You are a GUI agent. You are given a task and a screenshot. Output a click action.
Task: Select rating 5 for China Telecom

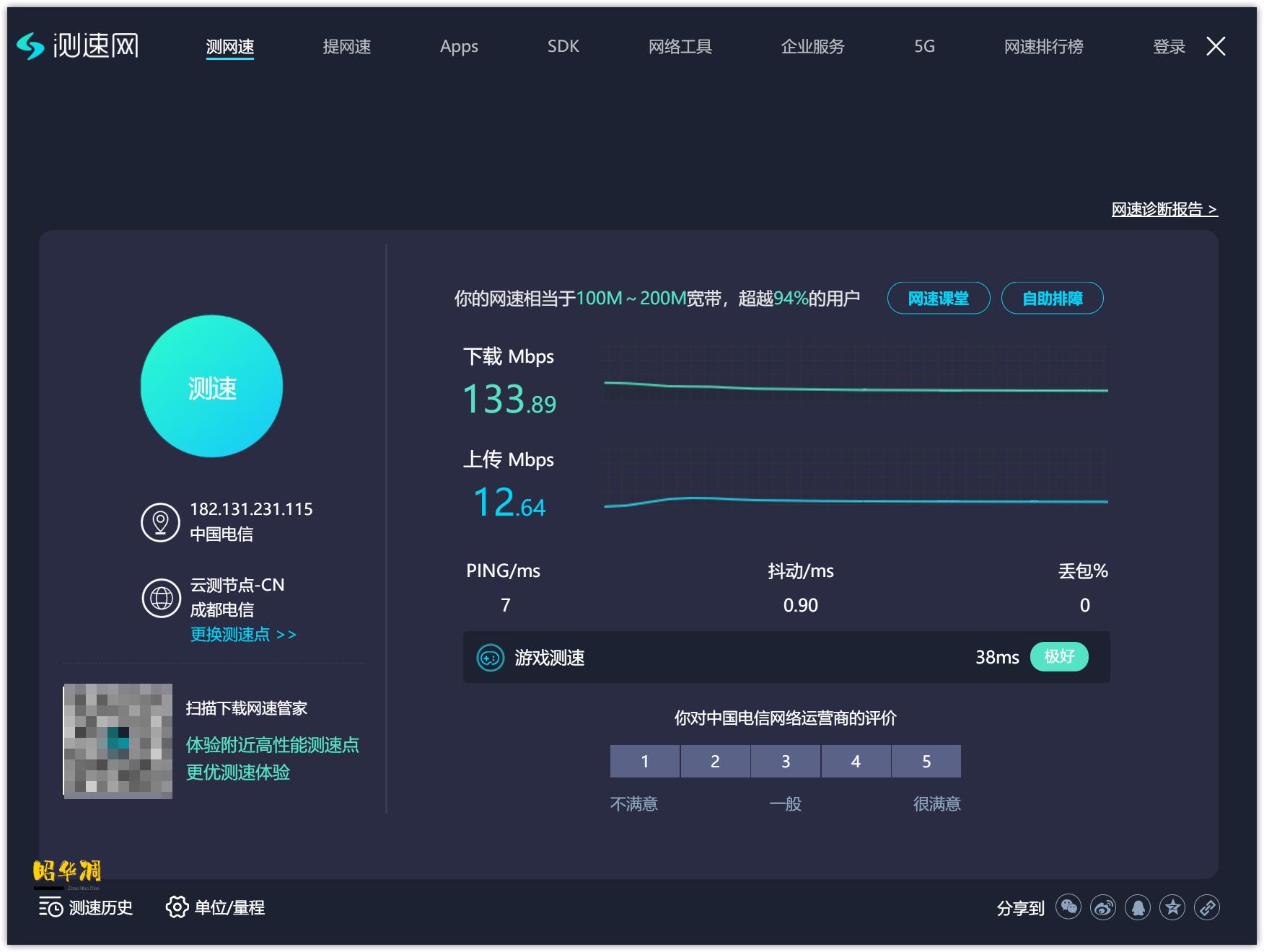926,761
